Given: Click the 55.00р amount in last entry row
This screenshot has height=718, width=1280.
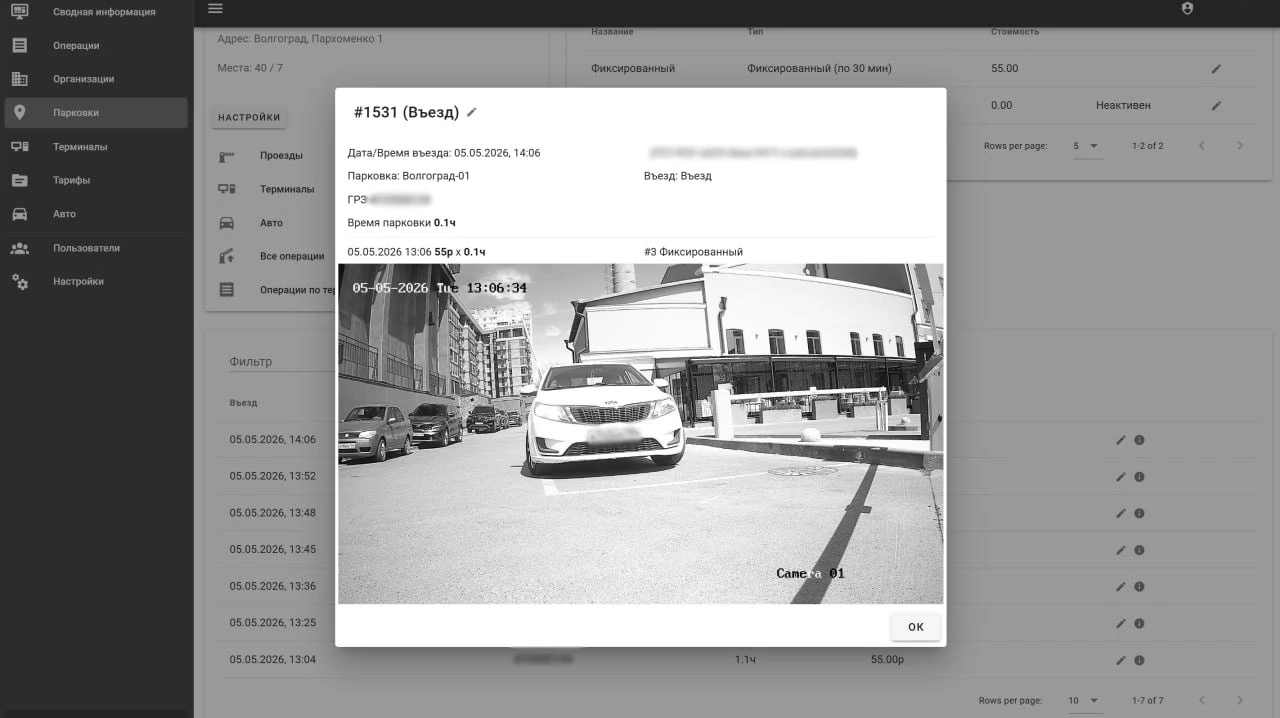Looking at the screenshot, I should pos(888,660).
